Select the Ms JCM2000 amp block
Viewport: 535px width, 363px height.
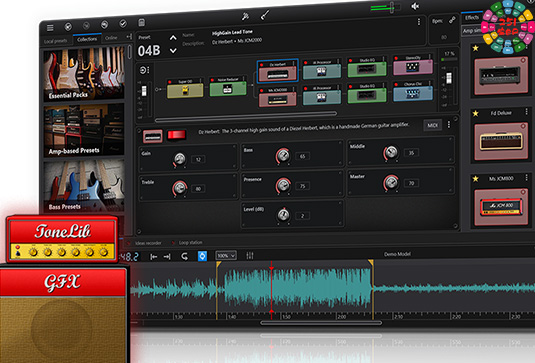click(x=277, y=97)
